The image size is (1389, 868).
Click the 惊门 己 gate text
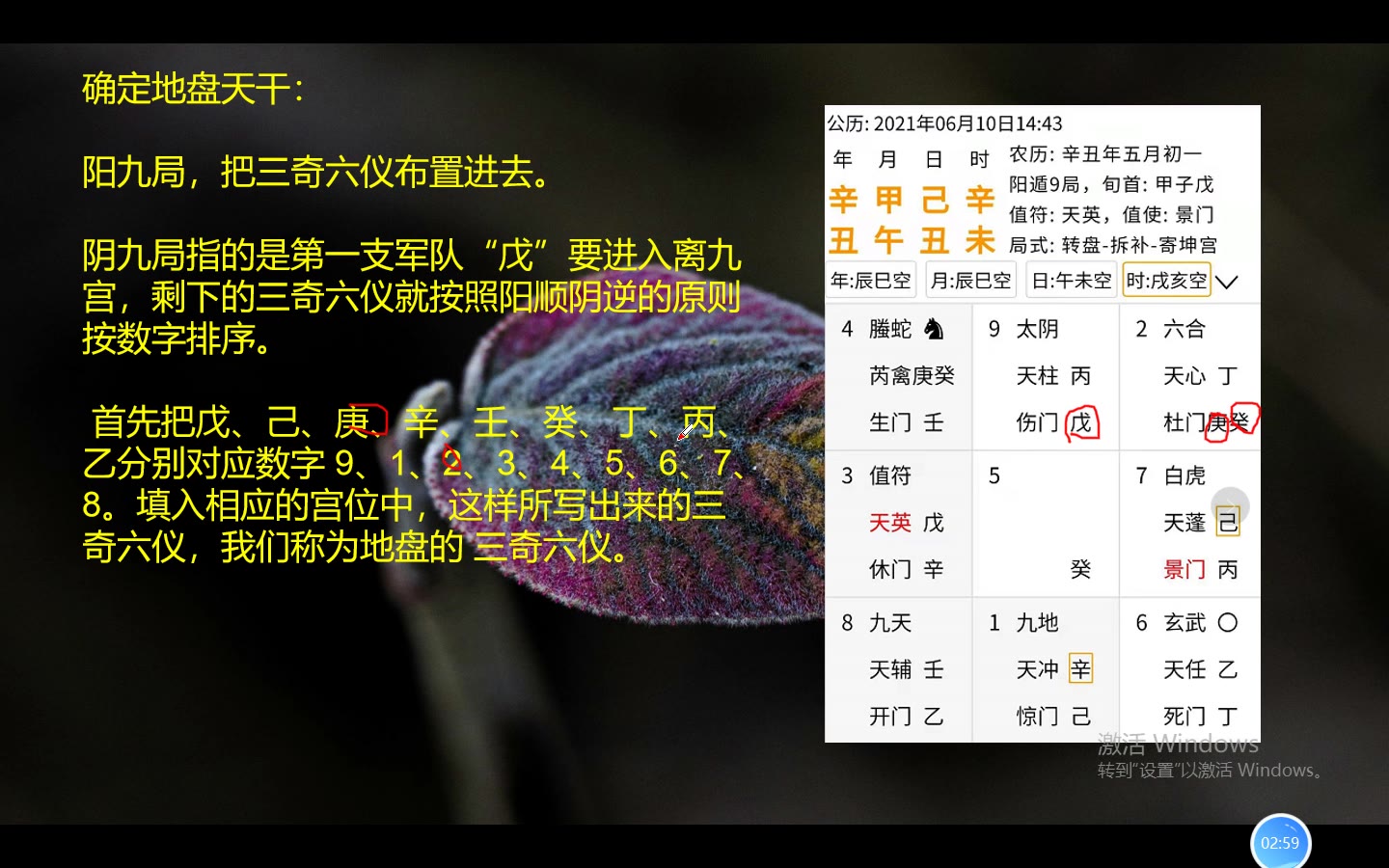tap(1053, 716)
